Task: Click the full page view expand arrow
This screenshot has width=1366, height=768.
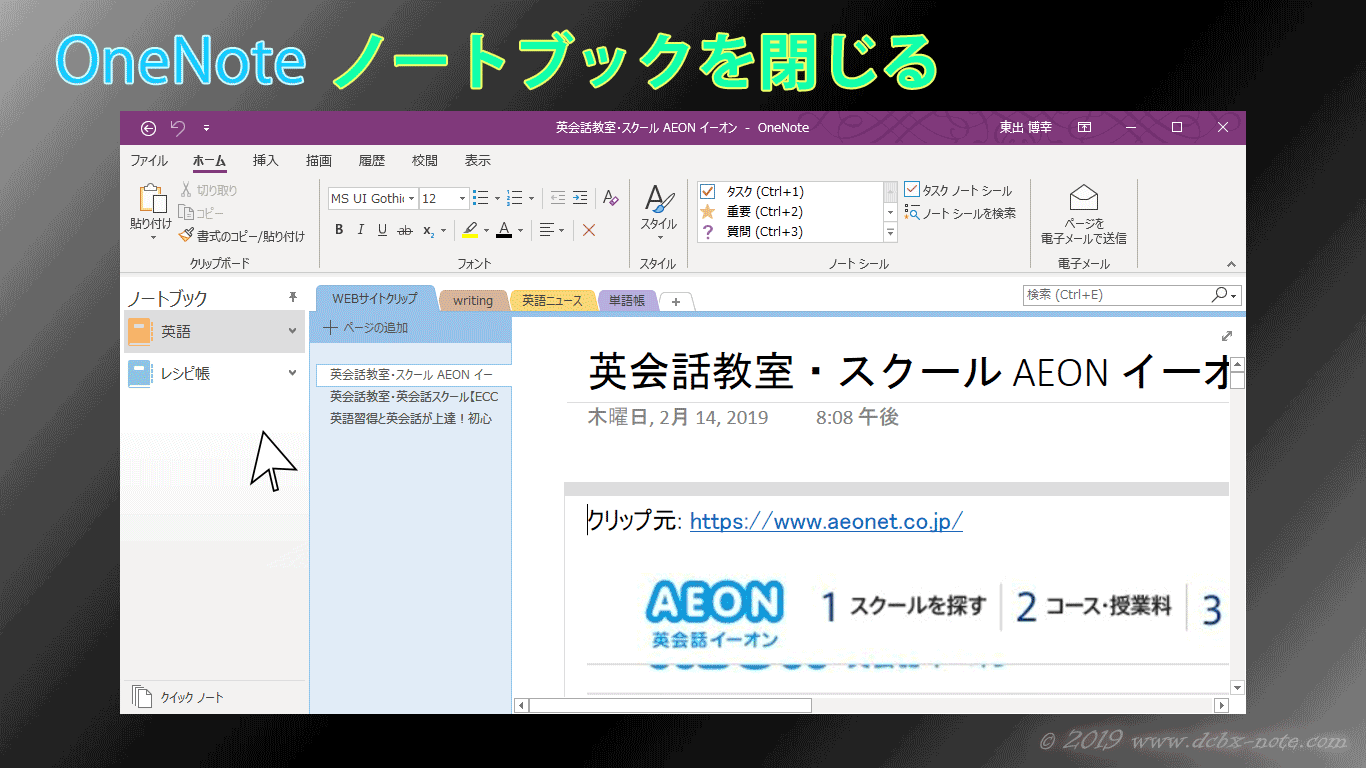Action: click(1227, 336)
